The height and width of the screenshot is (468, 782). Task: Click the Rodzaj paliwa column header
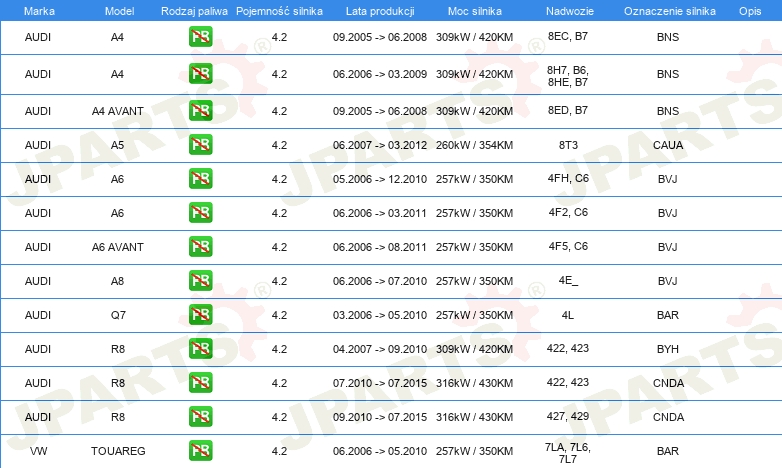click(x=194, y=11)
